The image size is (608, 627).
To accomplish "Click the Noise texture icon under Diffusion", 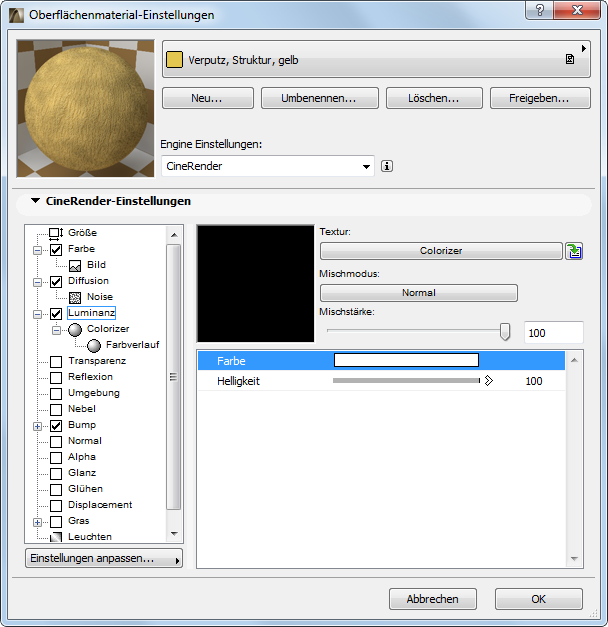I will (x=75, y=298).
